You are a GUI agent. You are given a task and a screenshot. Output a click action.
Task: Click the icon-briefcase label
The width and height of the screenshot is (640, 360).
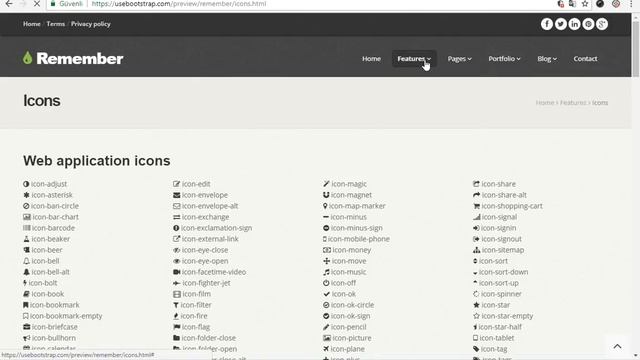(x=54, y=327)
